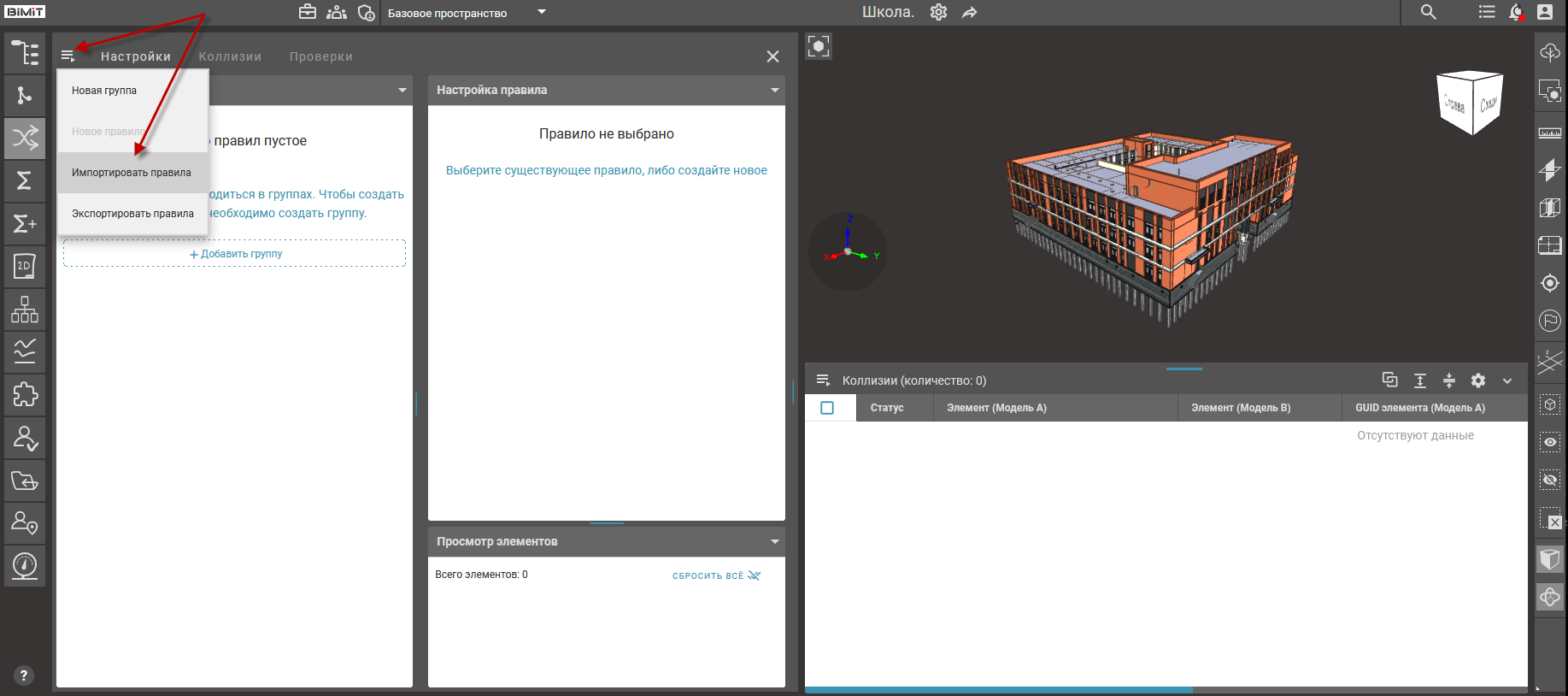Switch to the Коллизии tab
This screenshot has height=696, width=1568.
click(230, 56)
